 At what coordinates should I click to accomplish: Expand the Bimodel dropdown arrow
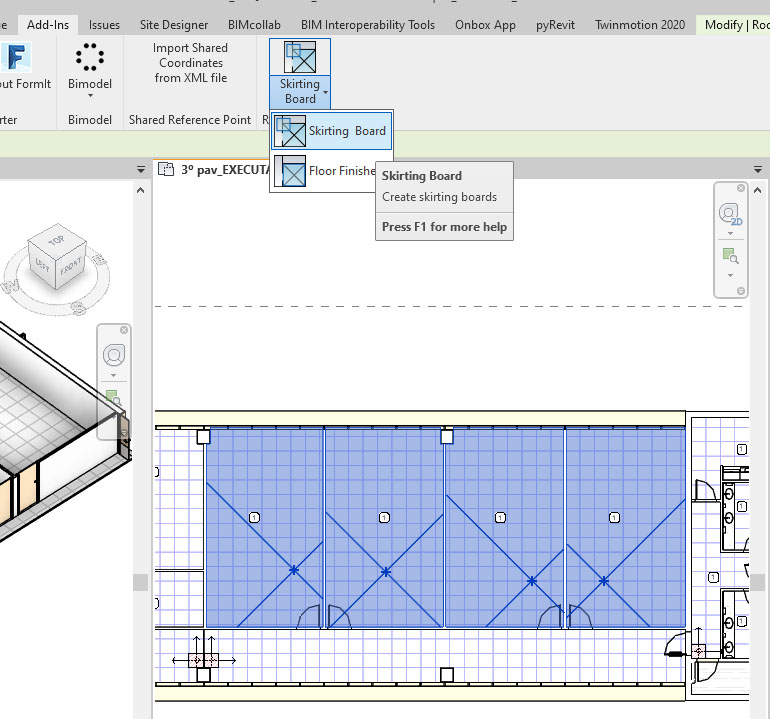pos(90,95)
